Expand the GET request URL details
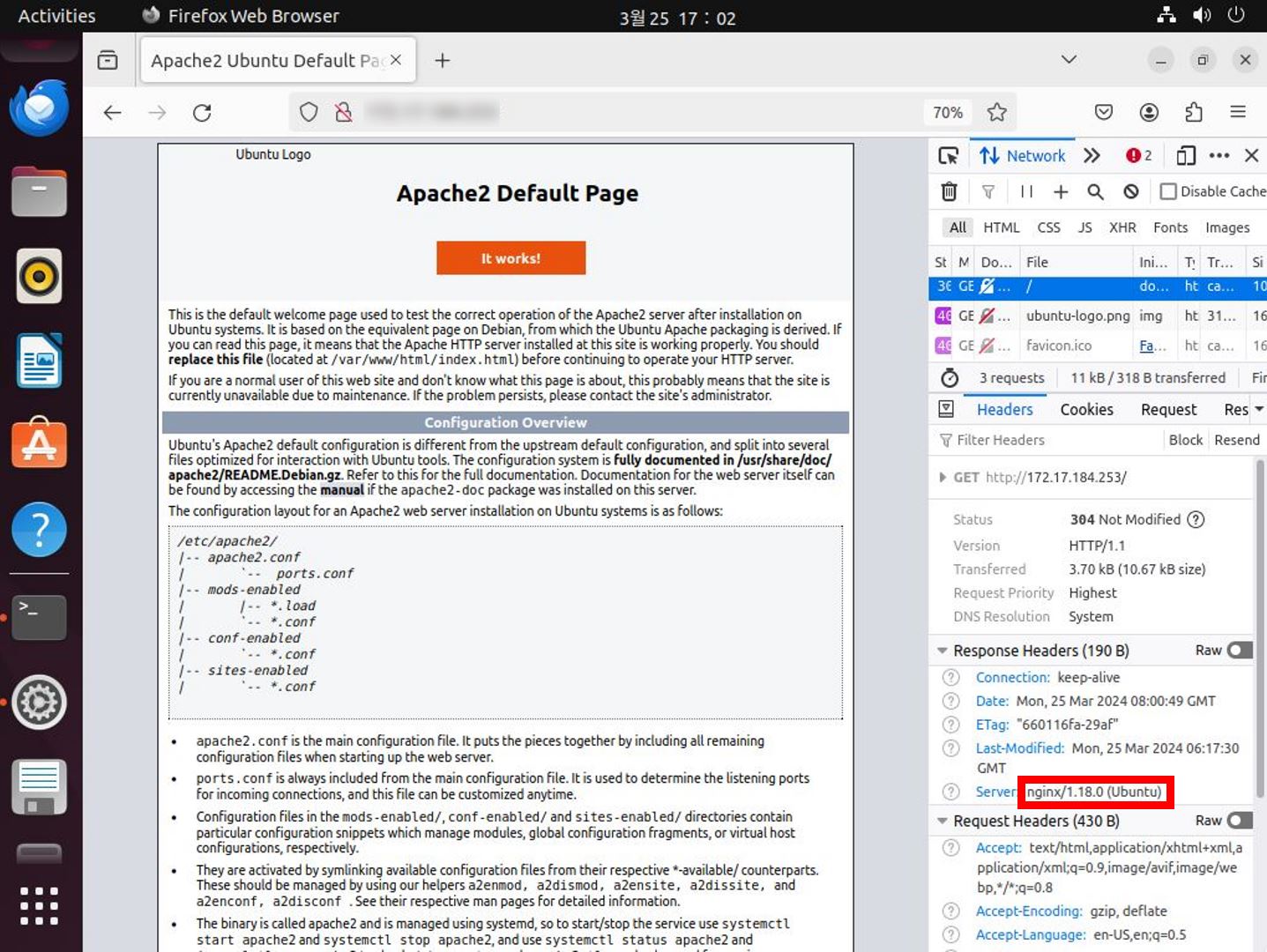Image resolution: width=1267 pixels, height=952 pixels. 942,477
